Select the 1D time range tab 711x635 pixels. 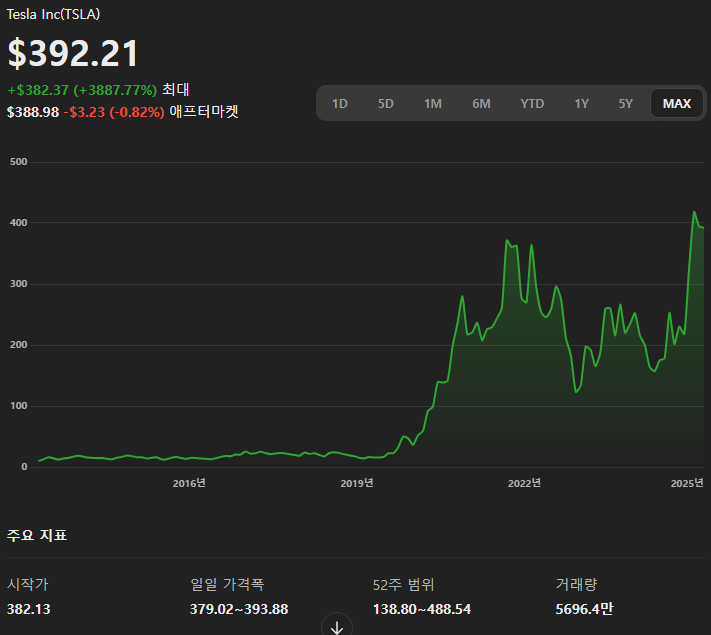340,103
